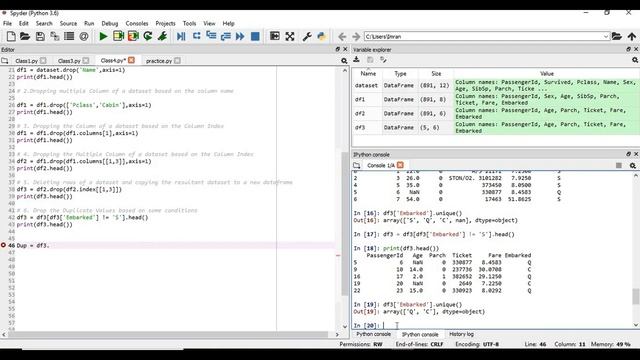
Task: Open the Edit menu
Action: 24,23
